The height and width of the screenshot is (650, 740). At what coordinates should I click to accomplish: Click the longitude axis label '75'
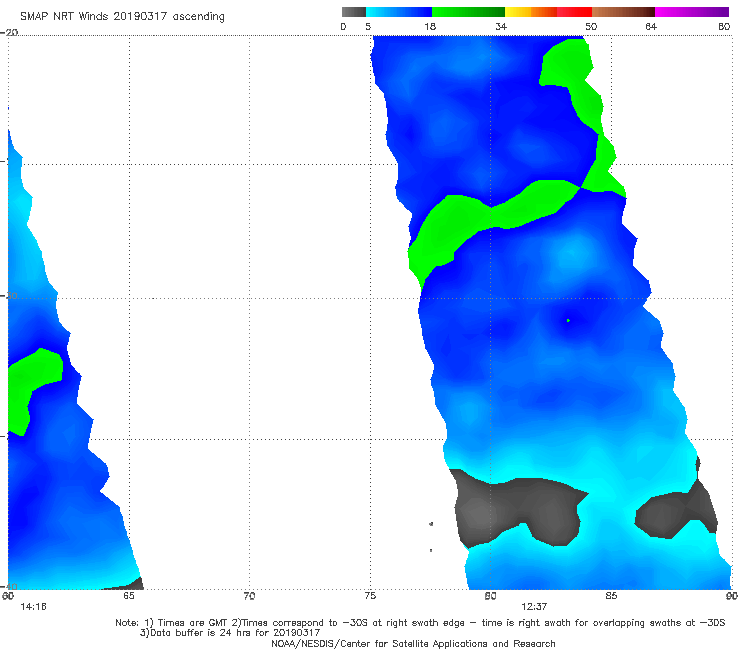[x=370, y=596]
